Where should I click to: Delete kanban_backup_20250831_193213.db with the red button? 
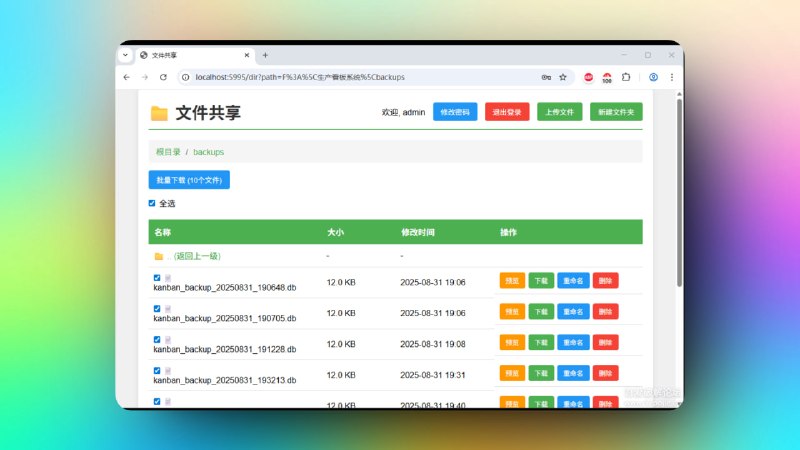[x=605, y=373]
